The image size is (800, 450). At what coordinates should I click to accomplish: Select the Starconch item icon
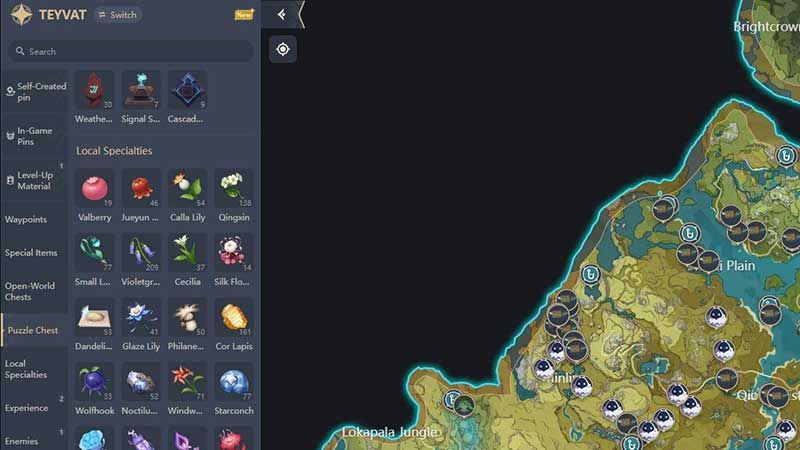[234, 382]
